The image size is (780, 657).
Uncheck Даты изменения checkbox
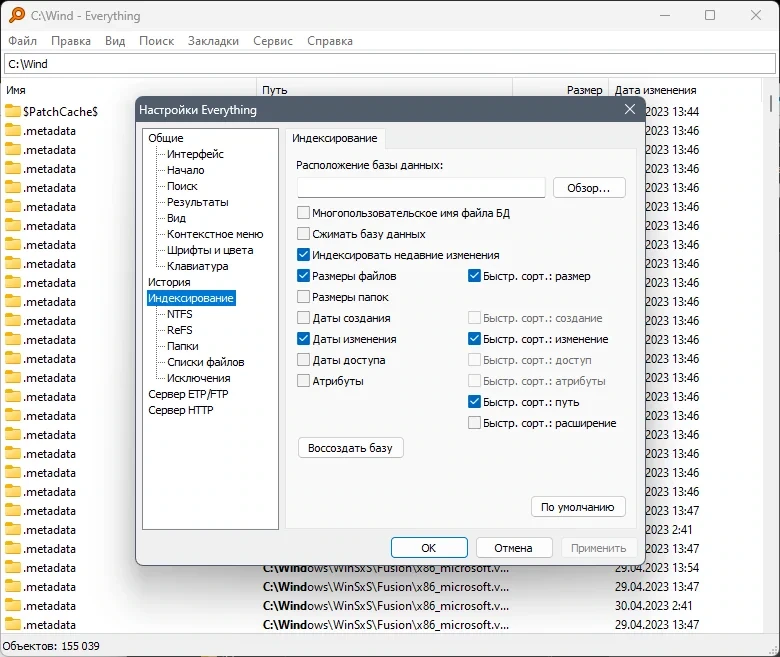[303, 339]
